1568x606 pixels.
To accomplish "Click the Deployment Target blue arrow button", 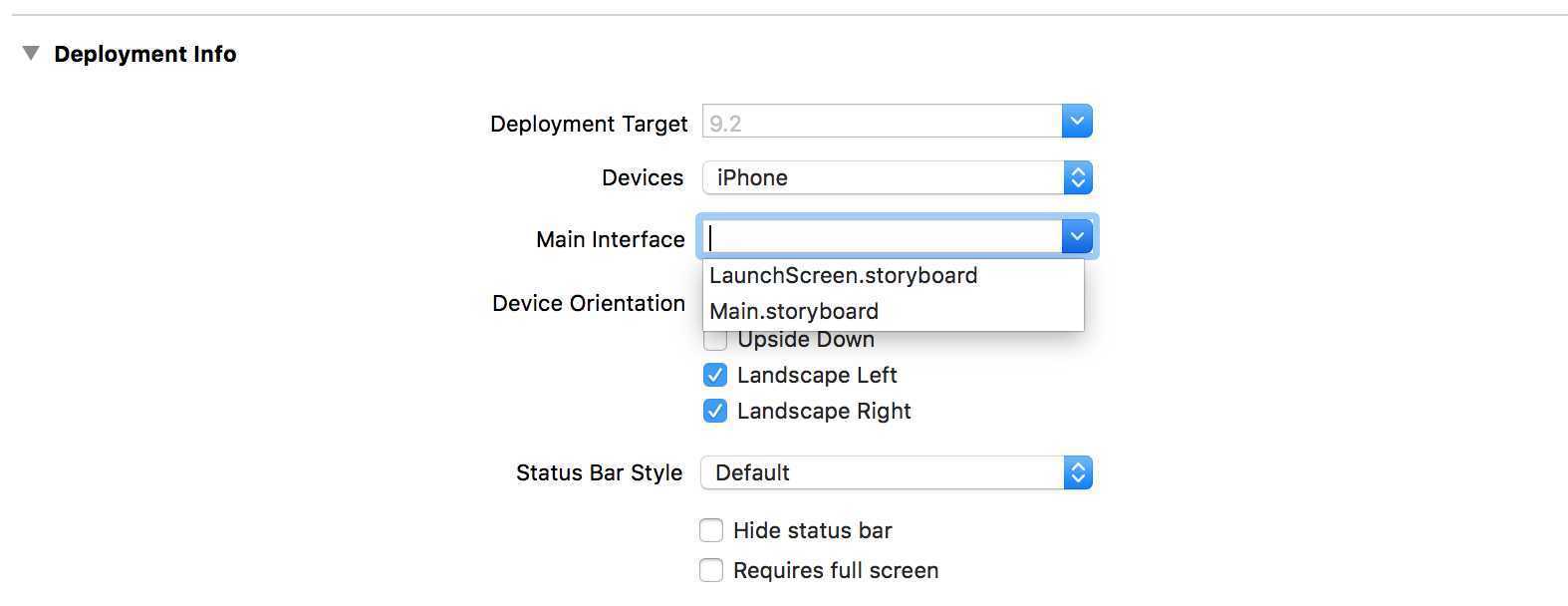I will [1077, 122].
